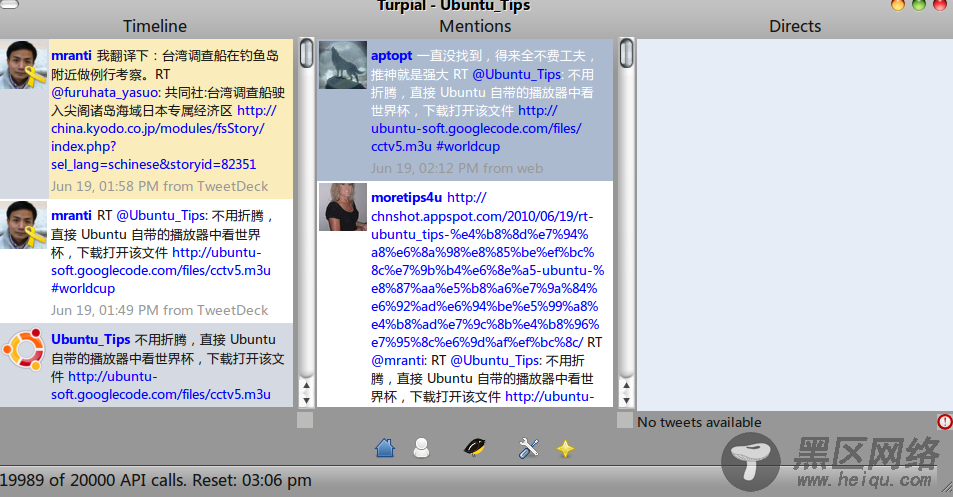This screenshot has height=497, width=953.
Task: Open mranti avatar on the 01:49 PM tweet
Action: (24, 225)
